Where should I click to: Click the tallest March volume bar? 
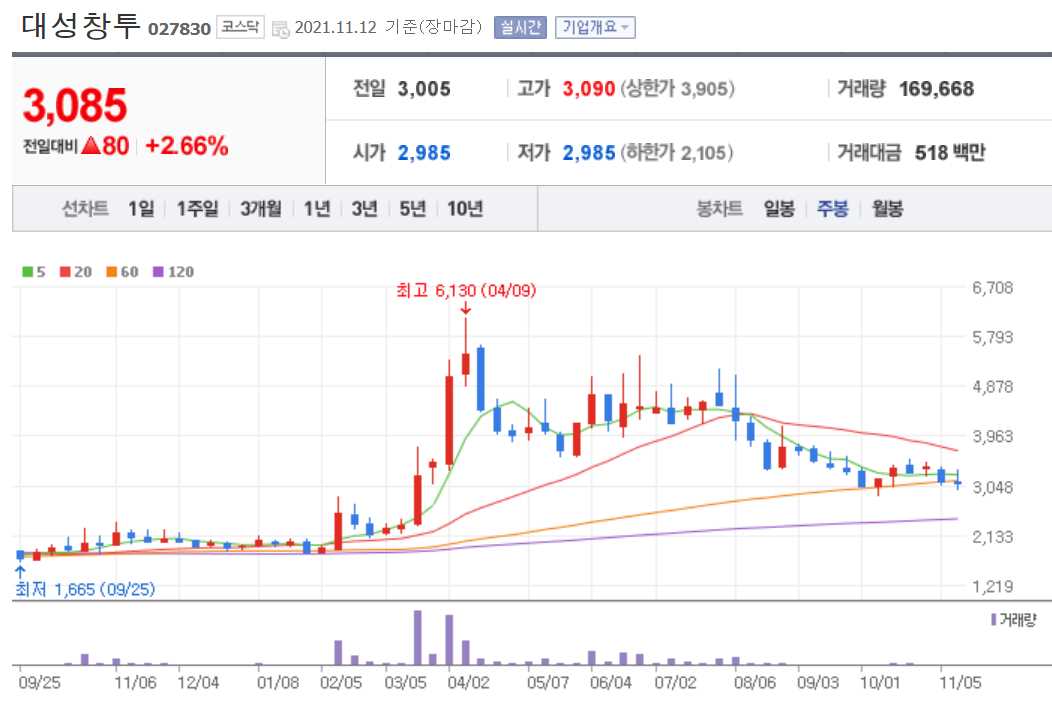pos(418,640)
